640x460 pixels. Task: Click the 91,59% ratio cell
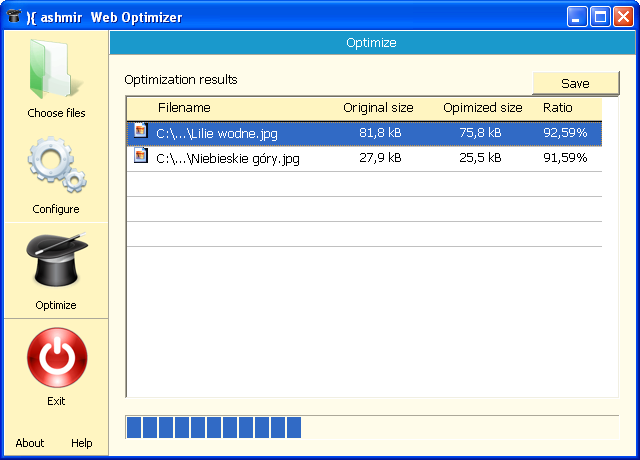pyautogui.click(x=565, y=158)
